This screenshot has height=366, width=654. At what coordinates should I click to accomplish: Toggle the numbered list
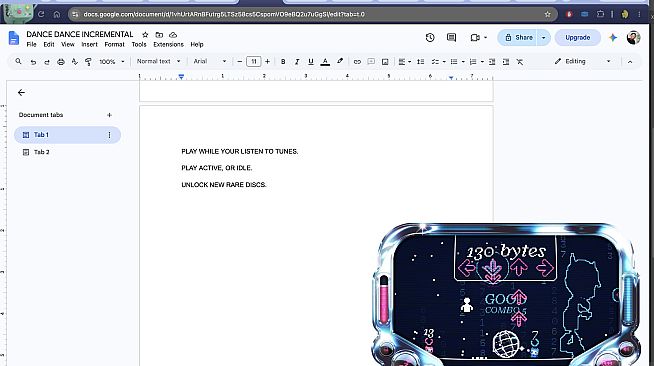pyautogui.click(x=473, y=62)
